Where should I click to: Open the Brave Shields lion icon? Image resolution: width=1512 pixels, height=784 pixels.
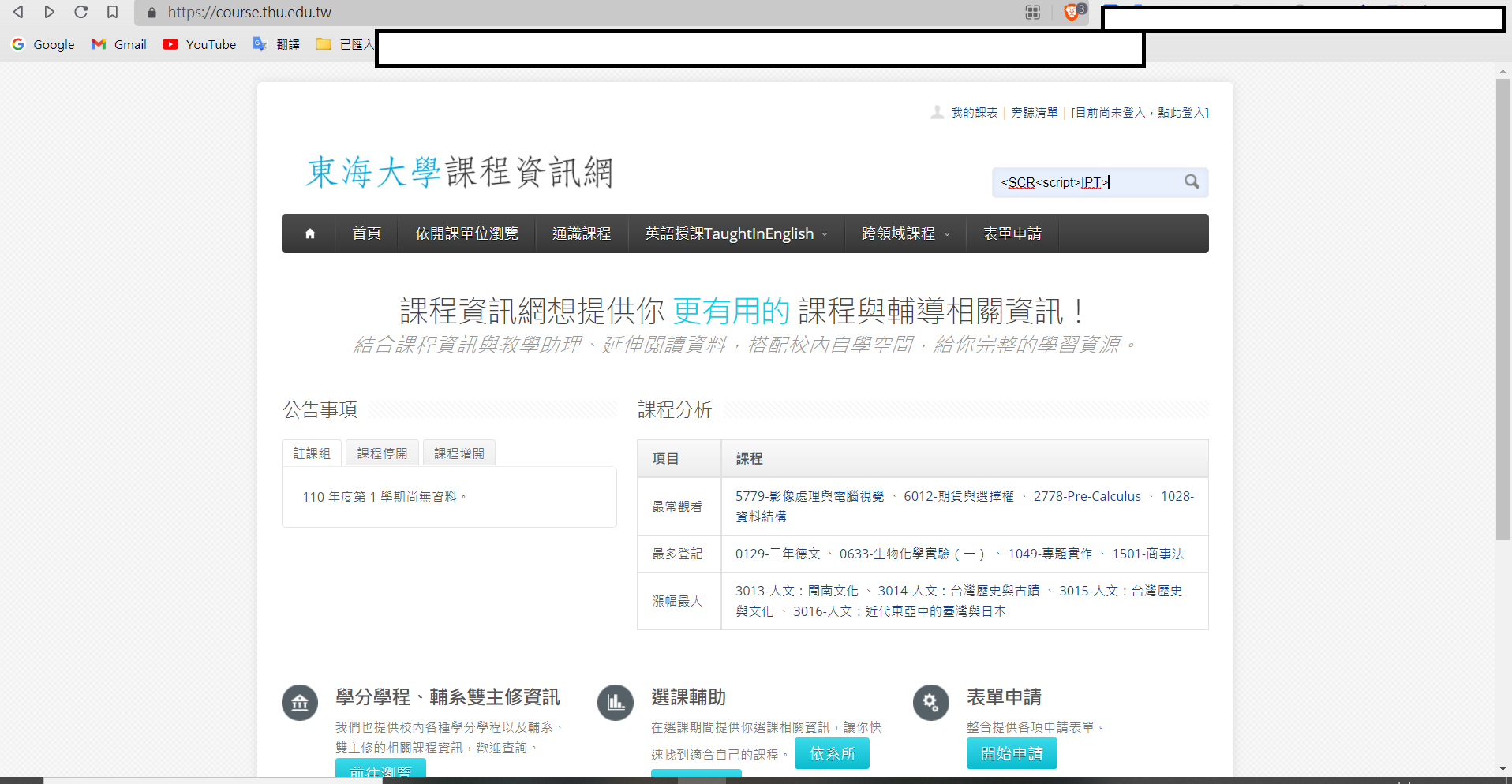pyautogui.click(x=1072, y=12)
